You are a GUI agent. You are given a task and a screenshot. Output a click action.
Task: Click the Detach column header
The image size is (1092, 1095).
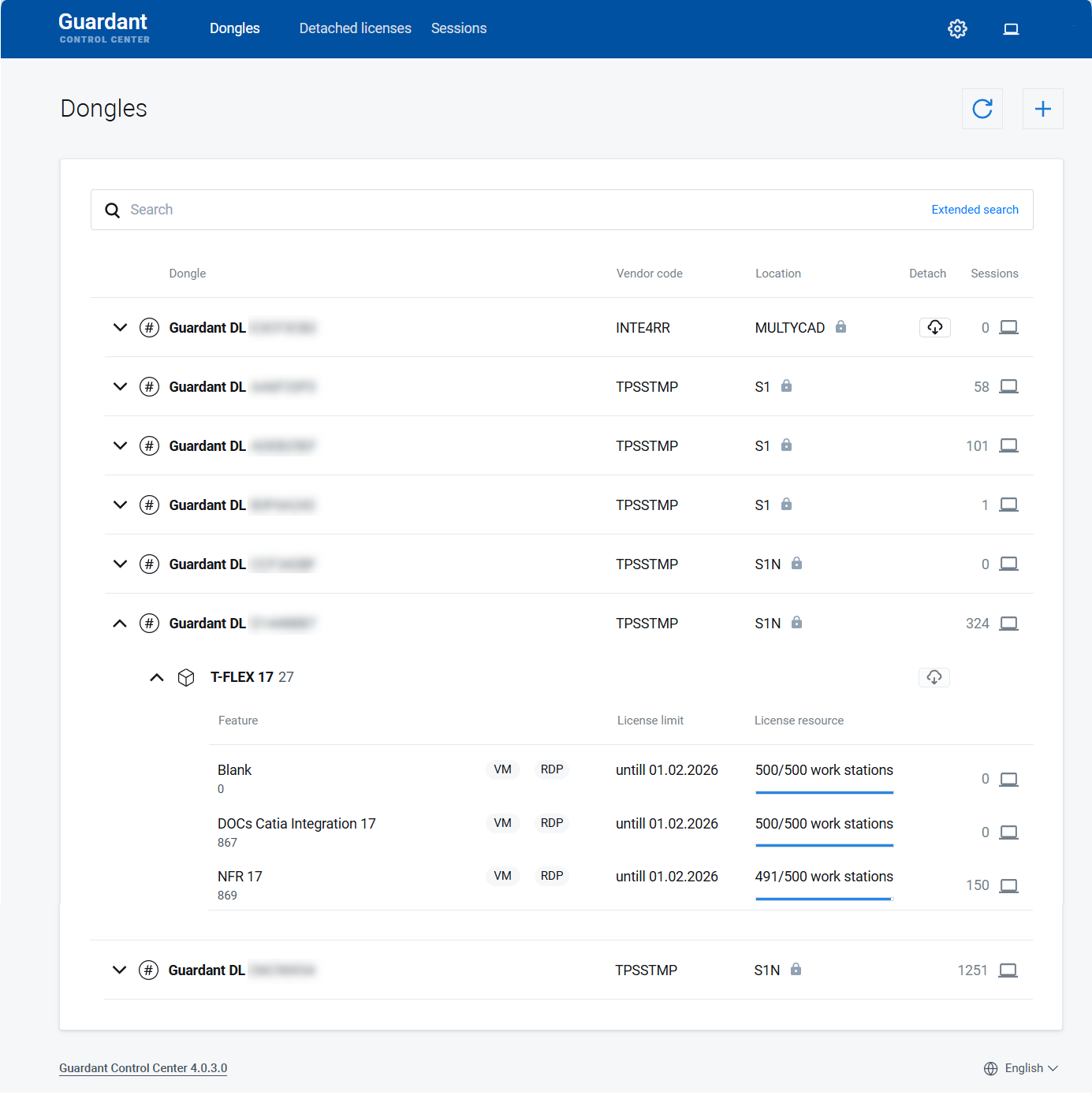pos(927,274)
